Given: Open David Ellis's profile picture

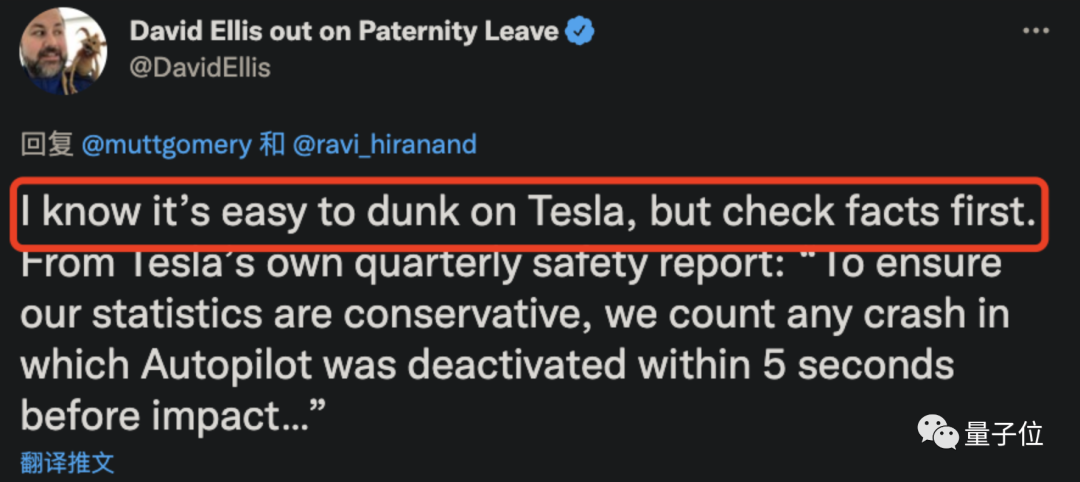Looking at the screenshot, I should point(63,51).
